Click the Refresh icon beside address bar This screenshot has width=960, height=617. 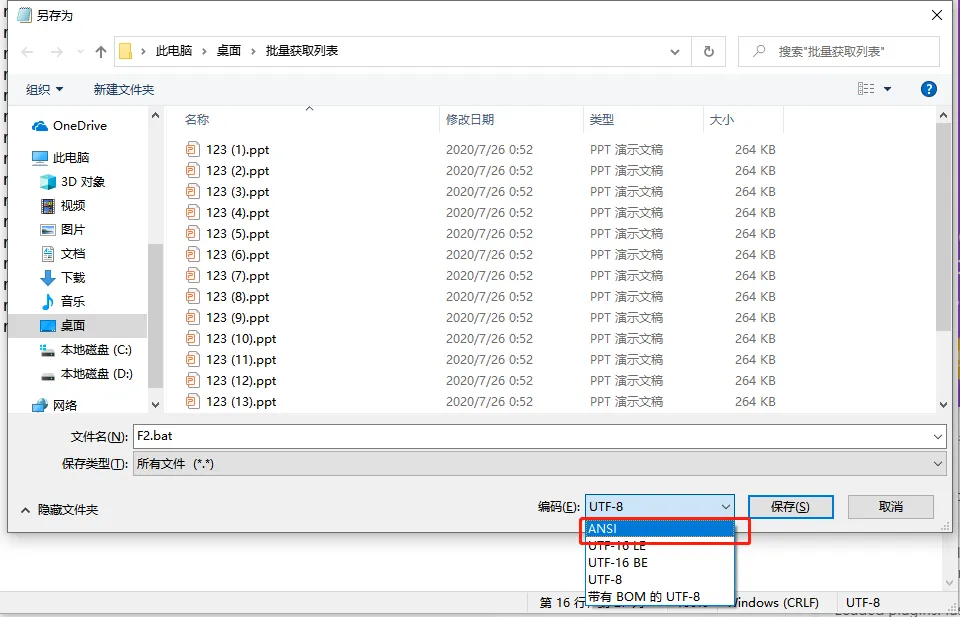707,51
